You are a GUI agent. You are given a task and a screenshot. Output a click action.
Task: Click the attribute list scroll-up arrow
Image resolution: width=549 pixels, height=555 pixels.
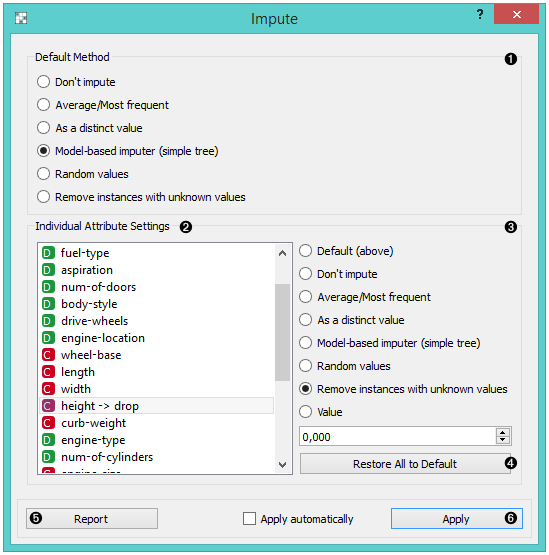pyautogui.click(x=282, y=253)
